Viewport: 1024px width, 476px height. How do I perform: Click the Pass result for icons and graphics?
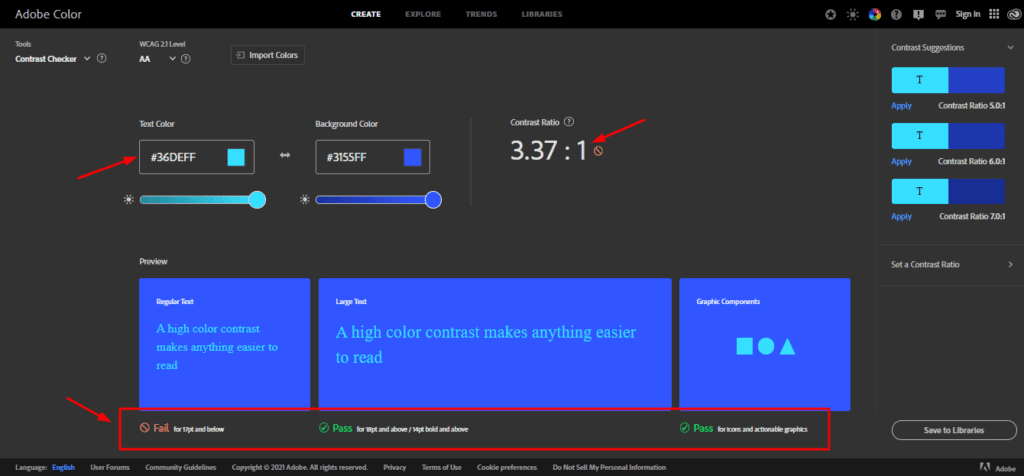(x=744, y=428)
